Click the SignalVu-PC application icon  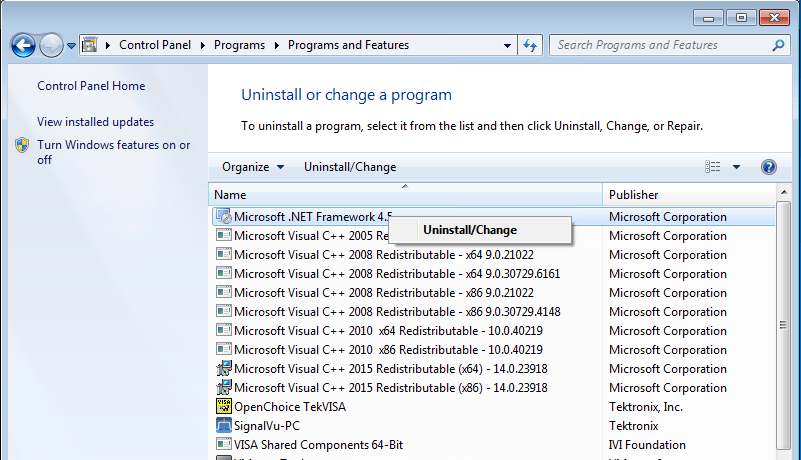coord(223,425)
